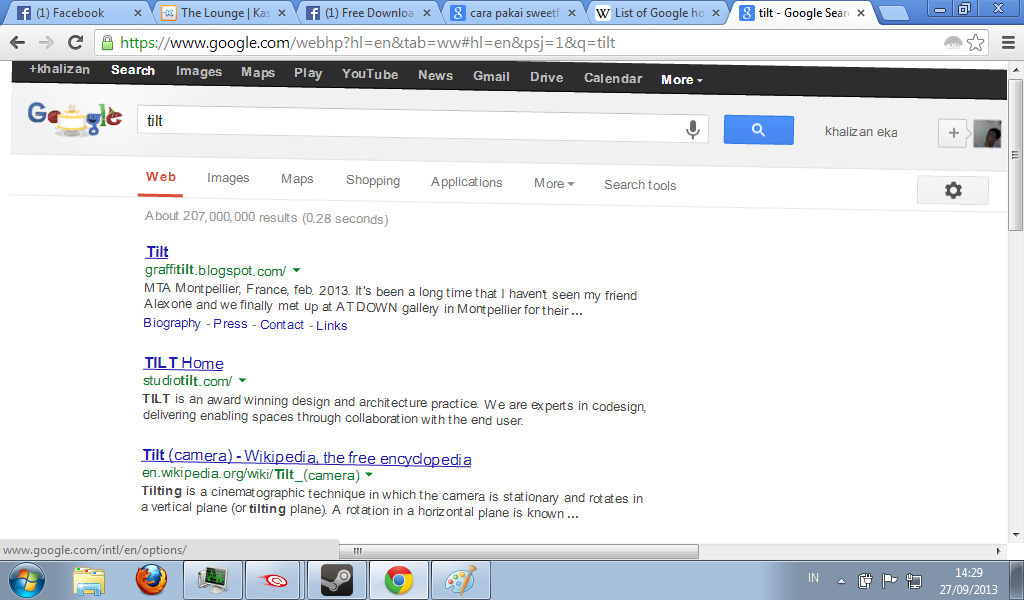Launch Firefox from the taskbar
Image resolution: width=1024 pixels, height=600 pixels.
point(152,580)
